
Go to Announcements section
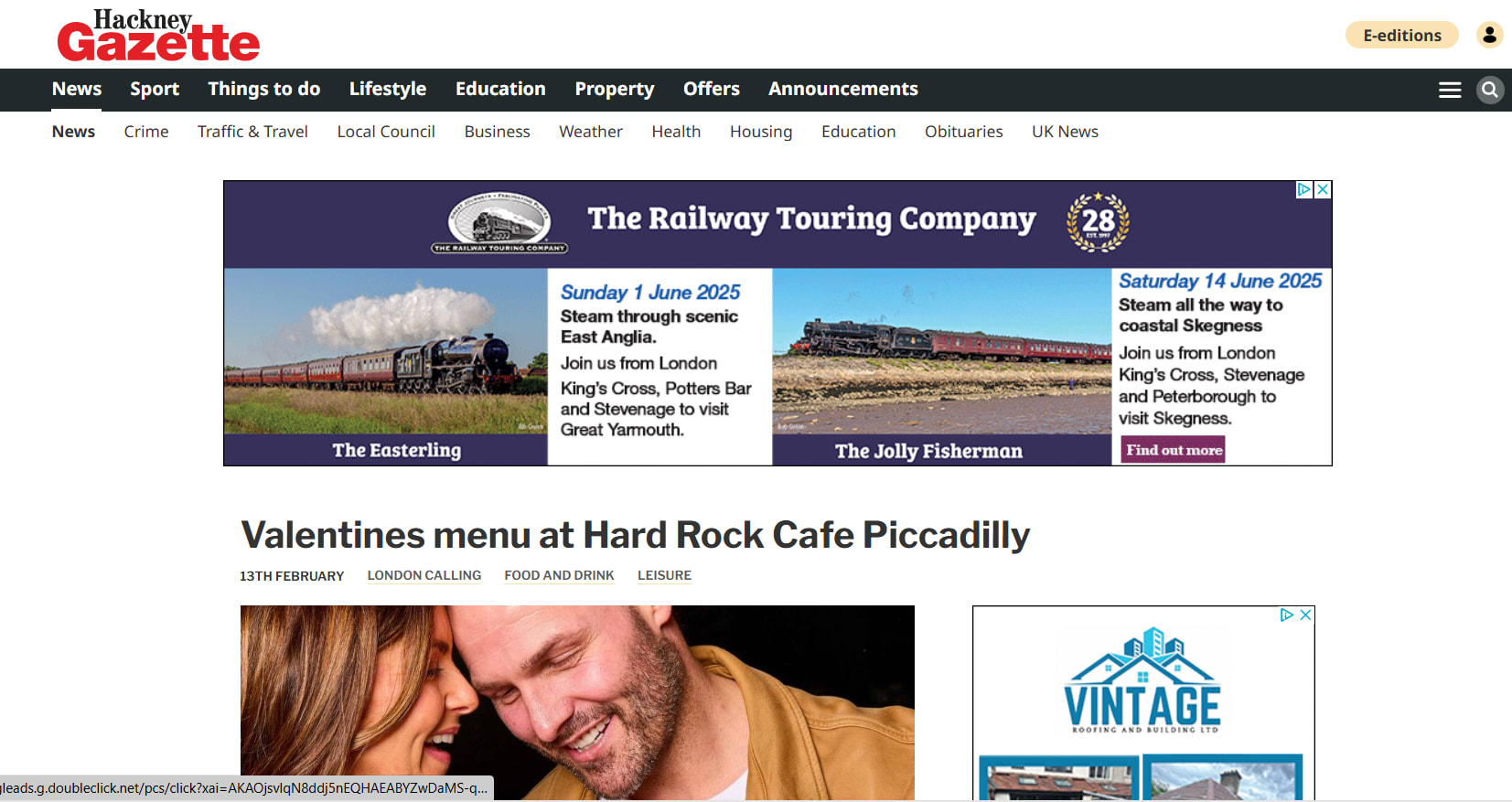[x=843, y=89]
